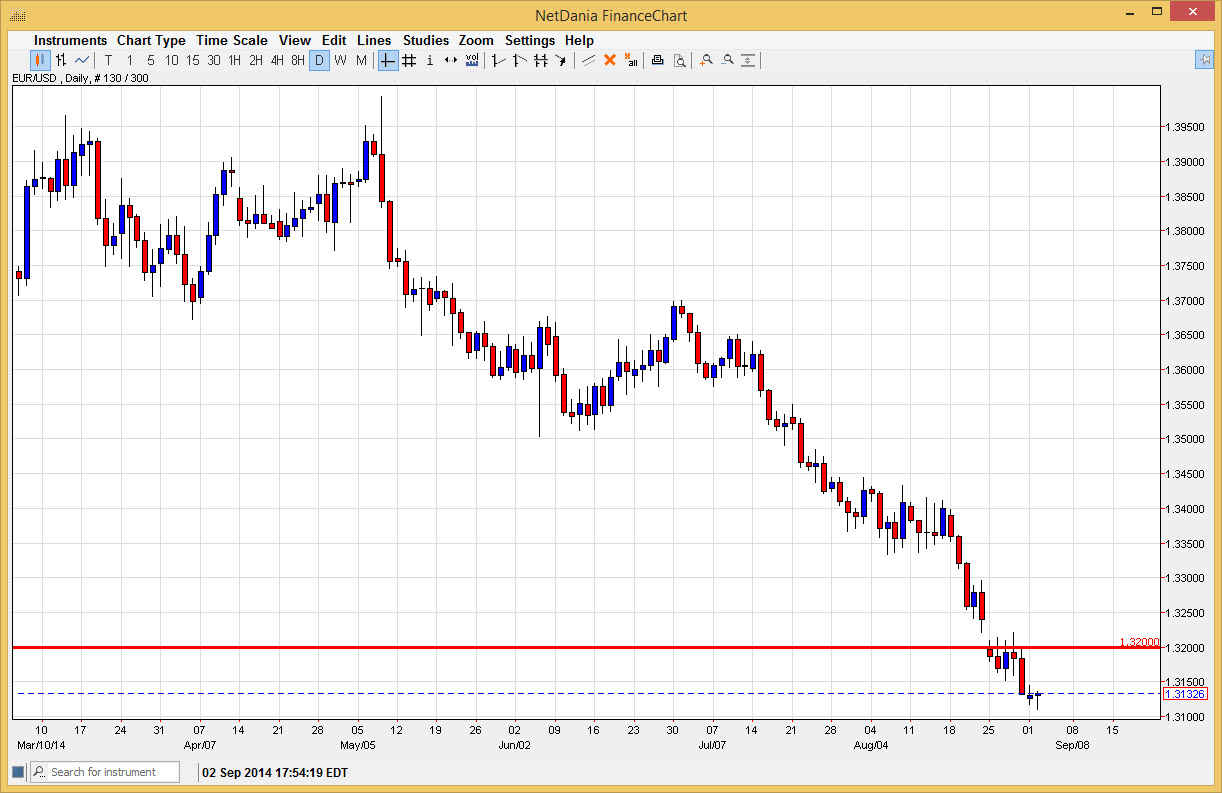Viewport: 1222px width, 793px height.
Task: Switch to line chart using the line icon
Action: coord(82,60)
